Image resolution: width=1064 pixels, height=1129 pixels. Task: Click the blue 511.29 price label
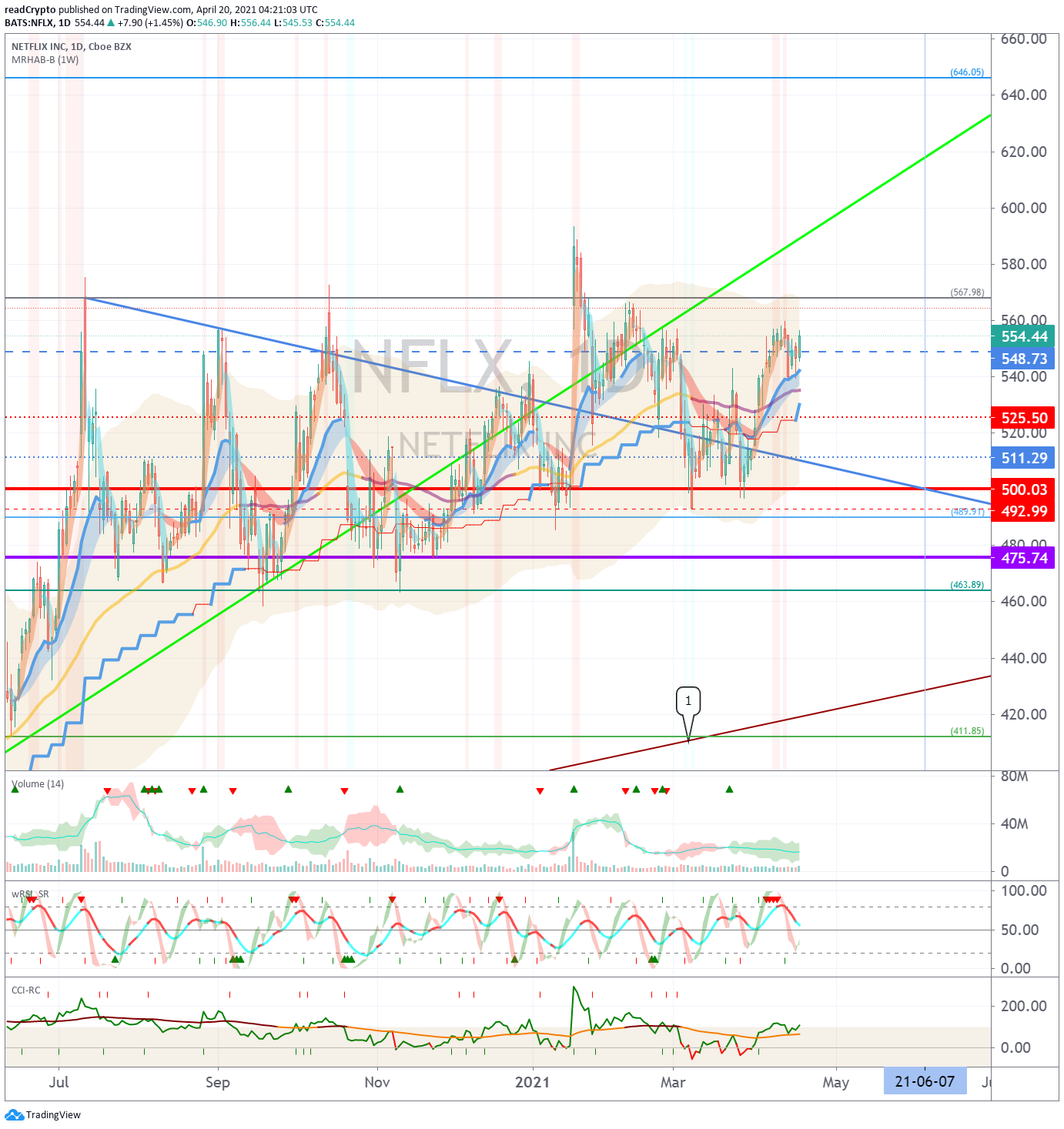pos(1023,458)
